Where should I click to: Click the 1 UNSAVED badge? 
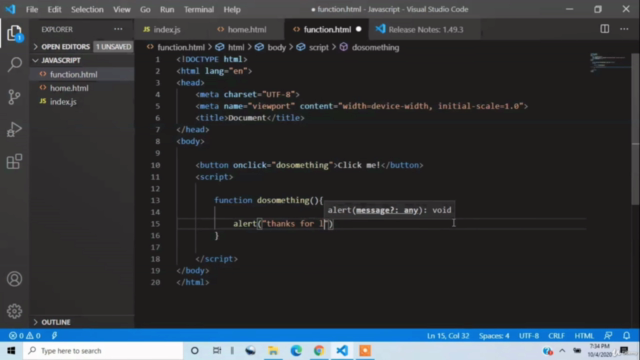click(113, 47)
